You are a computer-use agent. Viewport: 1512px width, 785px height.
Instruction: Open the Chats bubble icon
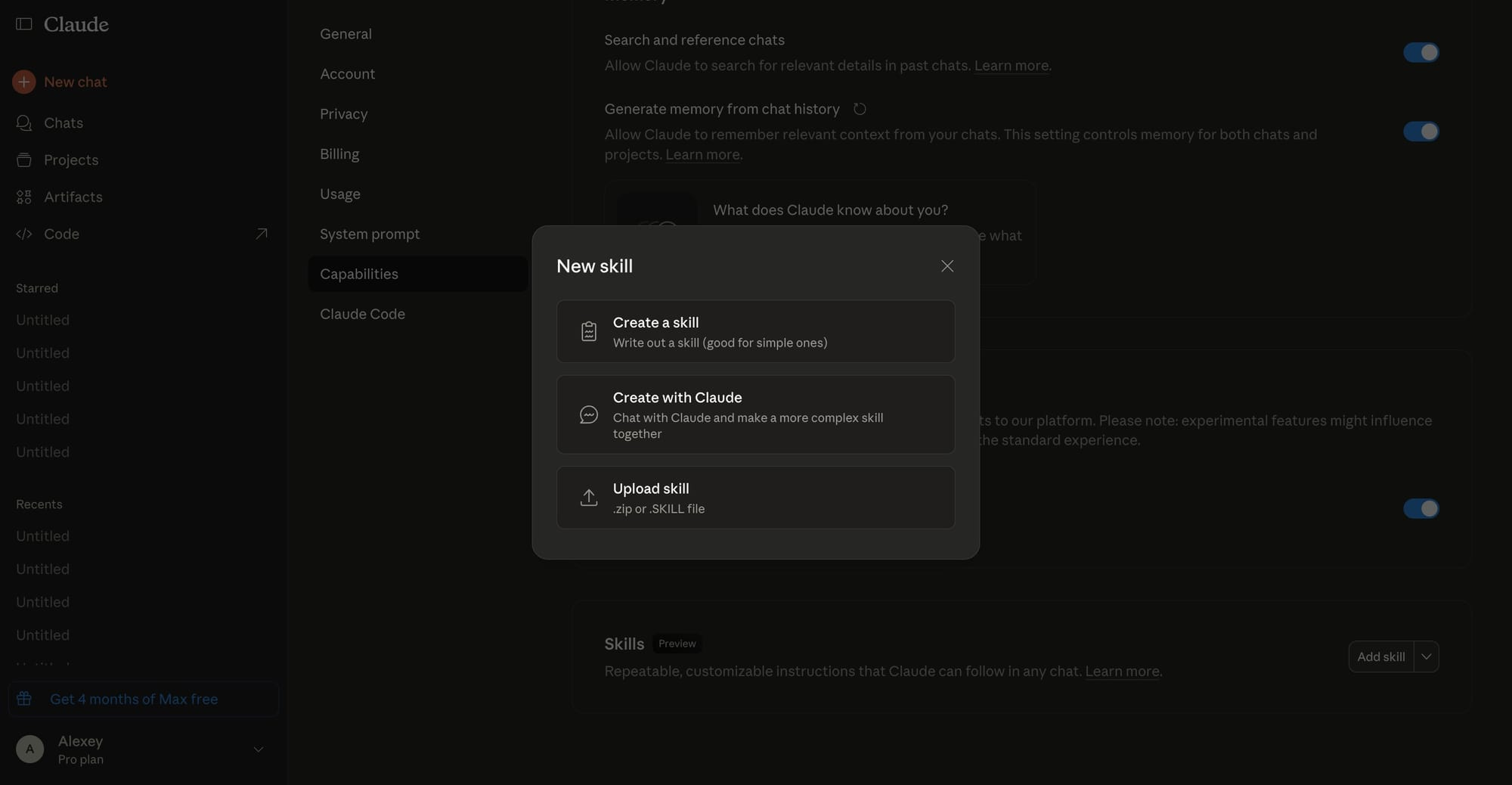24,123
